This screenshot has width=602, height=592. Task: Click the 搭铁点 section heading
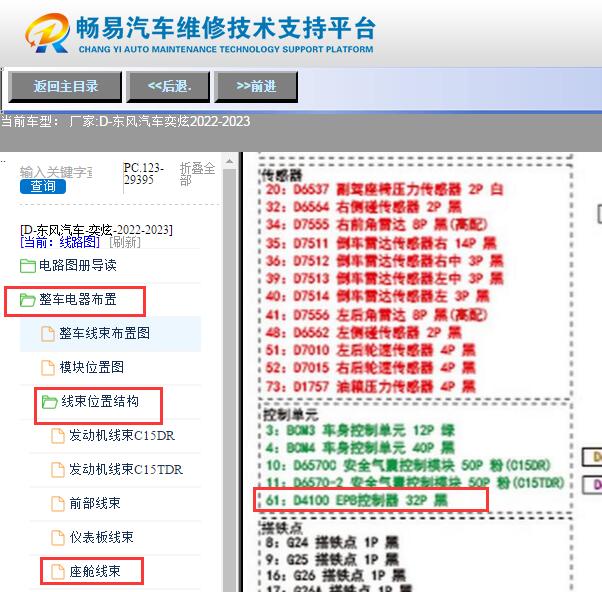282,528
